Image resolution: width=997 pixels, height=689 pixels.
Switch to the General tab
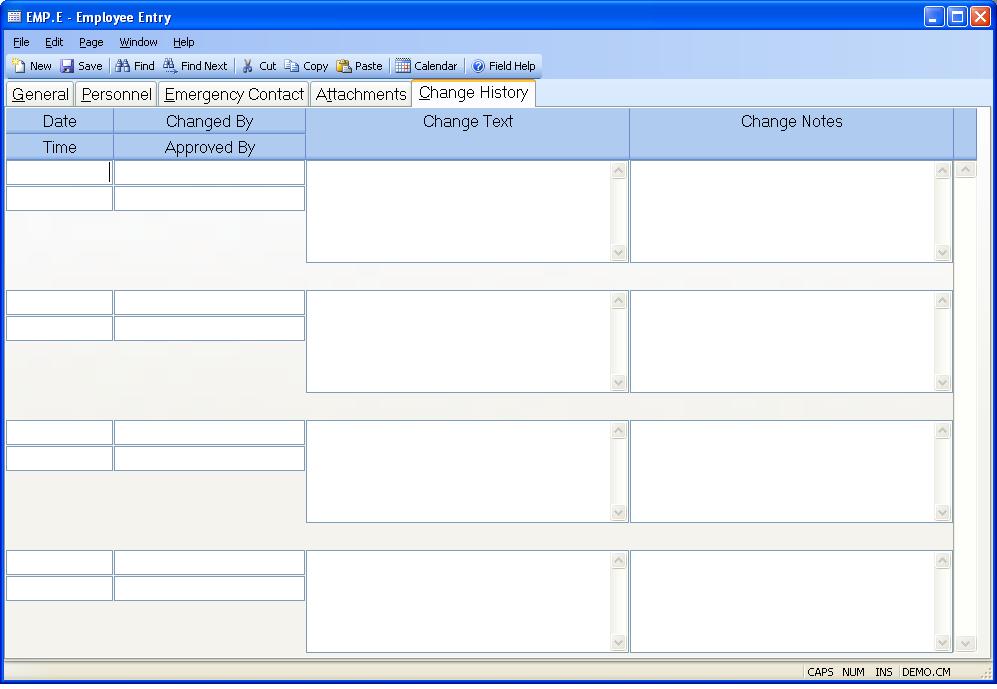coord(40,95)
